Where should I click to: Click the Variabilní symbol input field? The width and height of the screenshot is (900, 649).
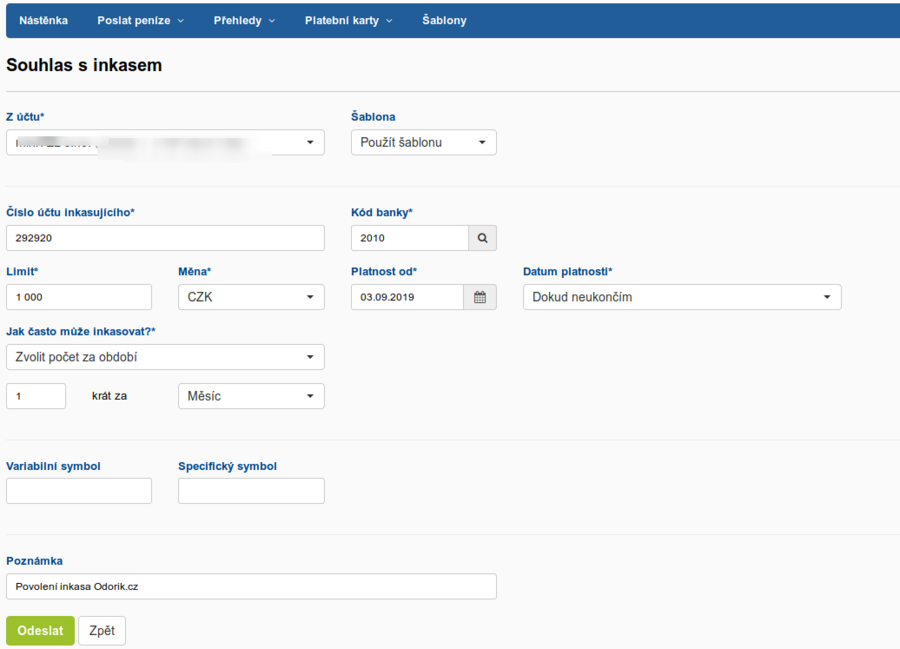[79, 491]
